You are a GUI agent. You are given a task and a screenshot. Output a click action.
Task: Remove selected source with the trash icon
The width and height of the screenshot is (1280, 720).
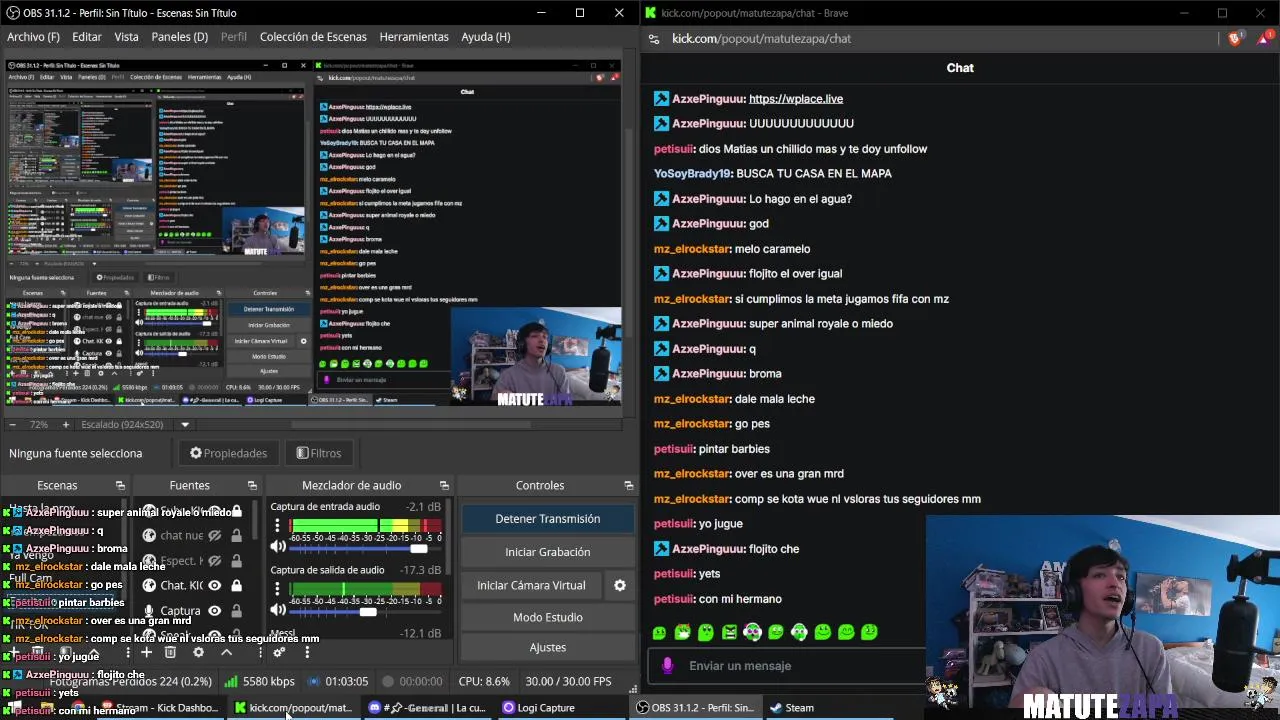[x=170, y=652]
